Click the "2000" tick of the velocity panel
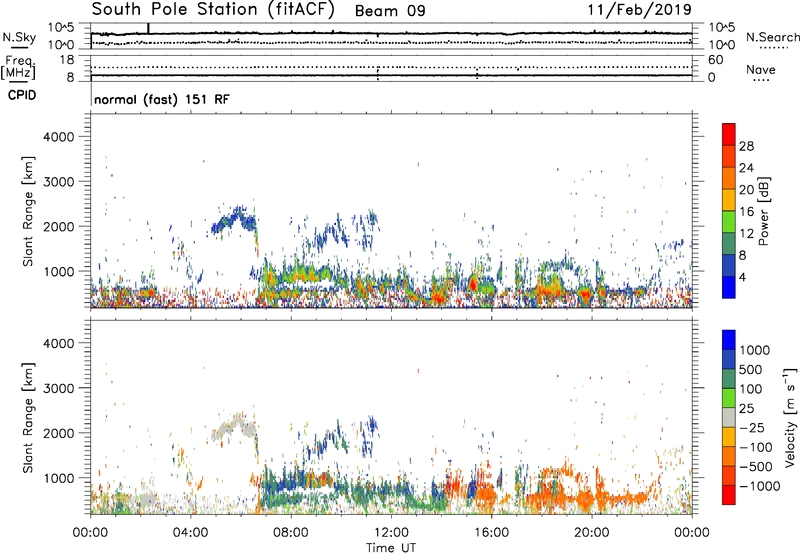Viewport: 800px width, 554px height. pos(58,433)
